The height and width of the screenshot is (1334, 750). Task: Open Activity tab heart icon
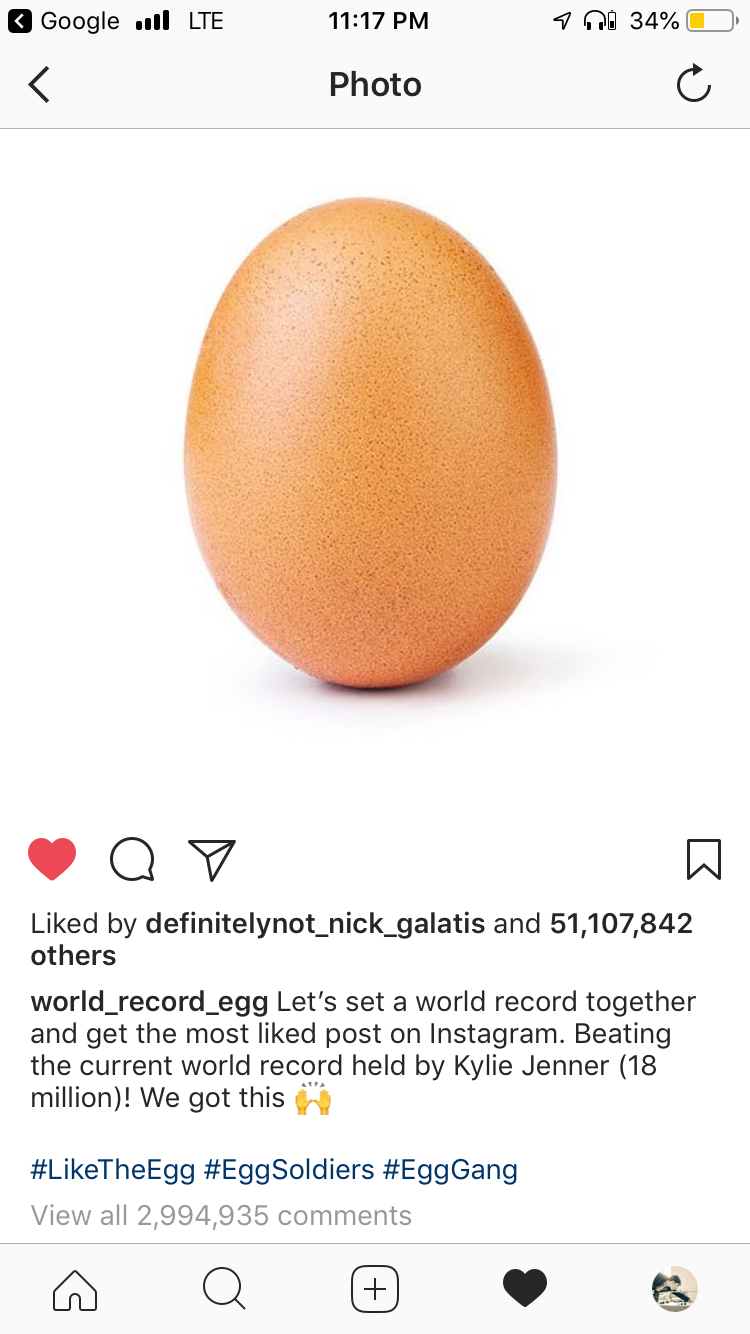525,1289
